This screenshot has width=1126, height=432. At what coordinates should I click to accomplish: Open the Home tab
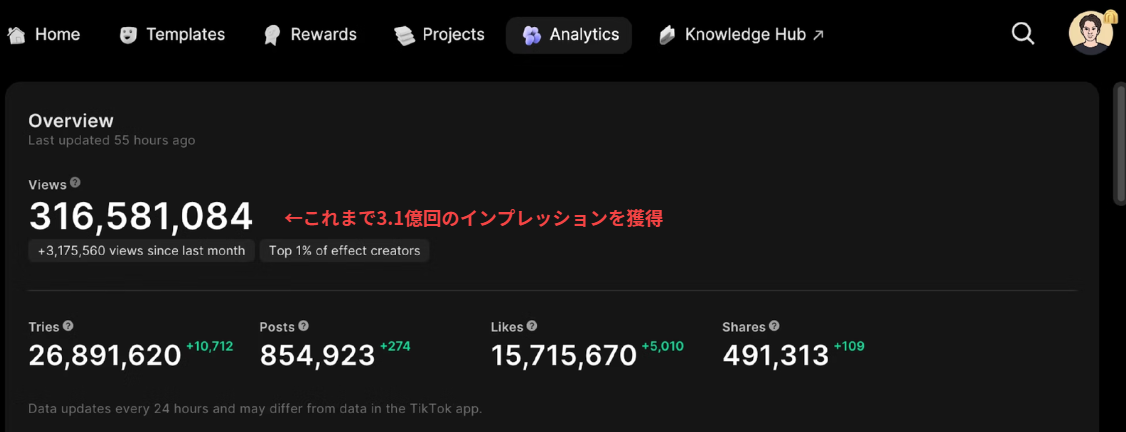tap(43, 34)
